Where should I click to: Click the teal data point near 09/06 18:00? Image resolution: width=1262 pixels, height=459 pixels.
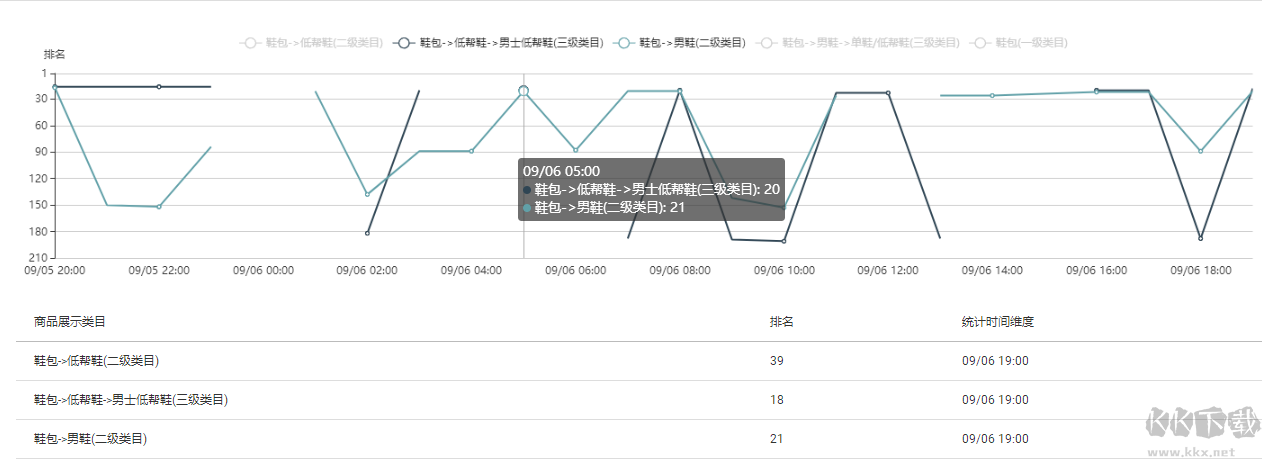click(x=1200, y=151)
